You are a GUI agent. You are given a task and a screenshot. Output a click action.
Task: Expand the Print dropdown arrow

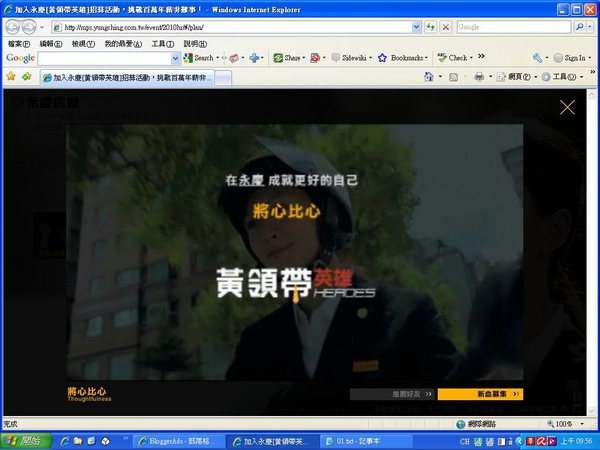coord(490,77)
